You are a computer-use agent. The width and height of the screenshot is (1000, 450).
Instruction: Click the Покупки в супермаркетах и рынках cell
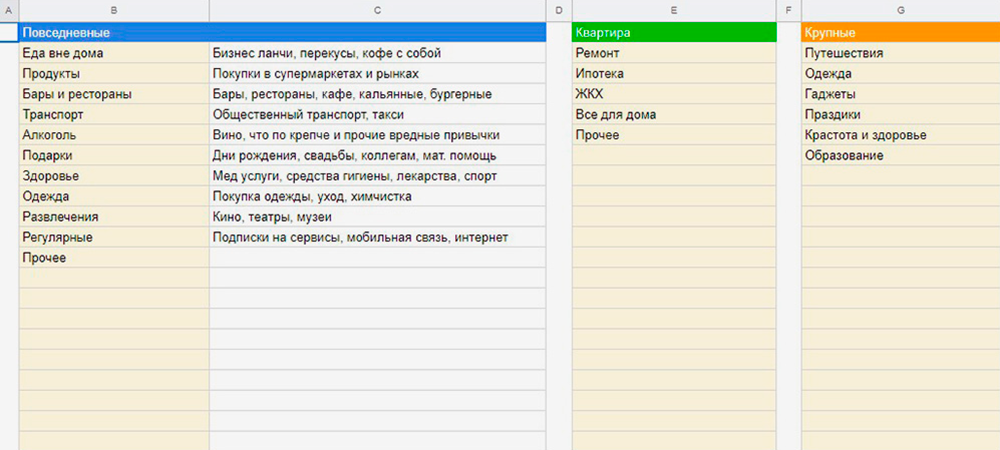378,74
